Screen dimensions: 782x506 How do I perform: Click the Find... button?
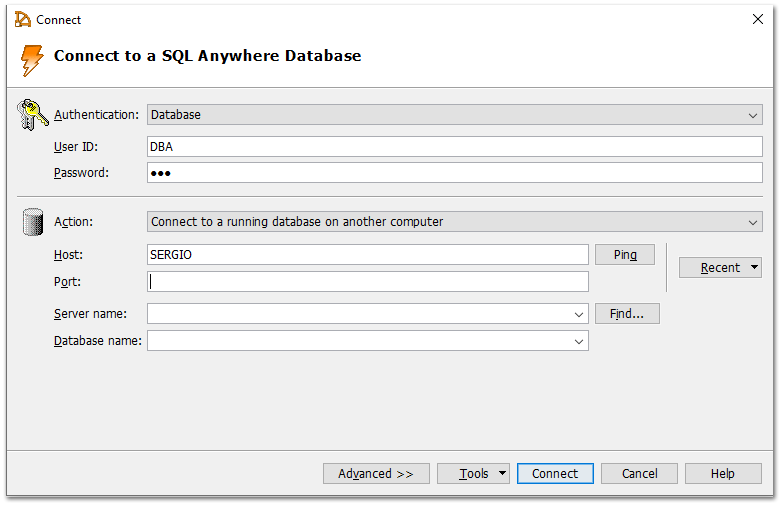coord(627,314)
